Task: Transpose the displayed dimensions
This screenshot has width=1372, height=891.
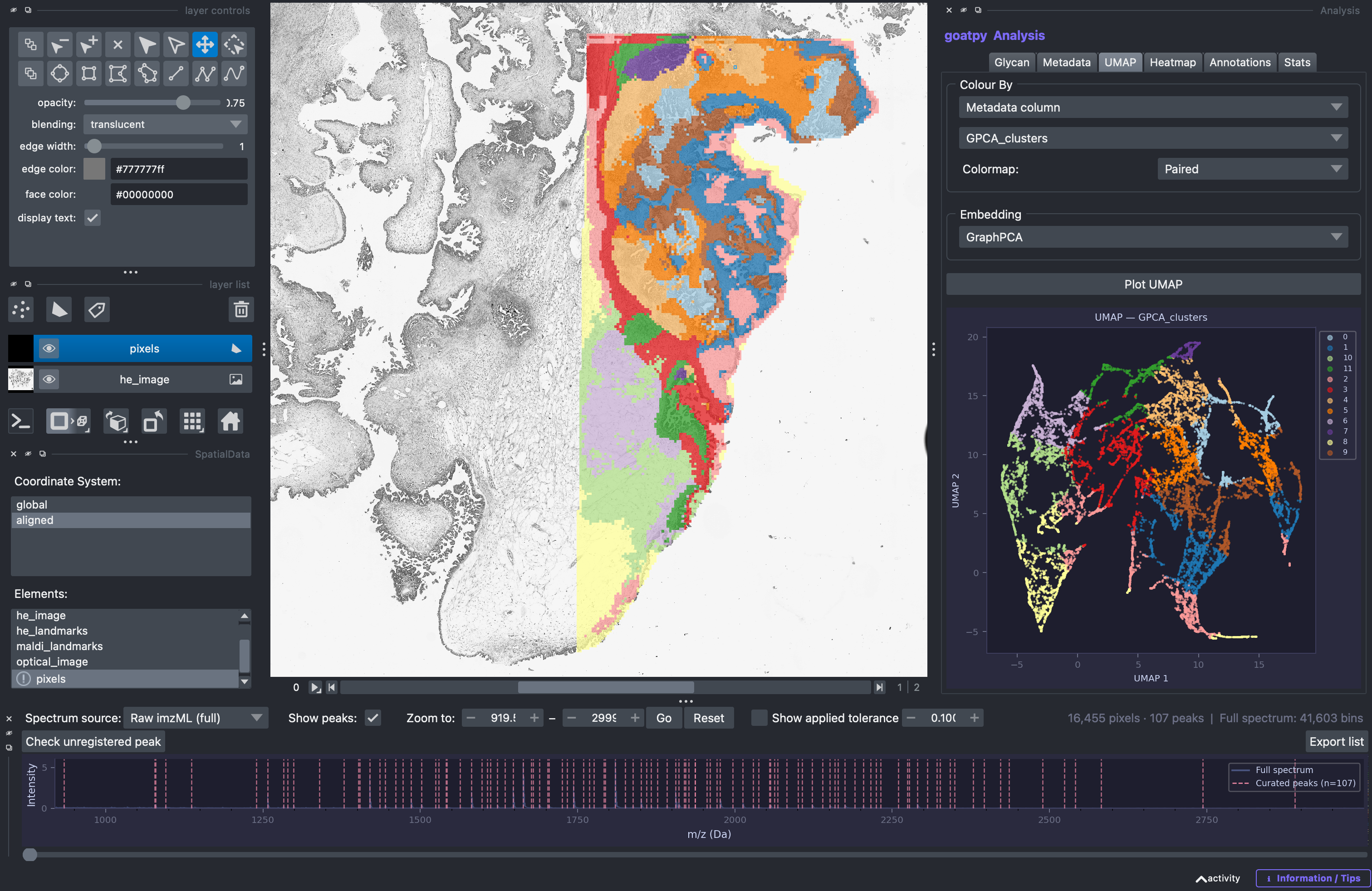Action: (x=154, y=421)
